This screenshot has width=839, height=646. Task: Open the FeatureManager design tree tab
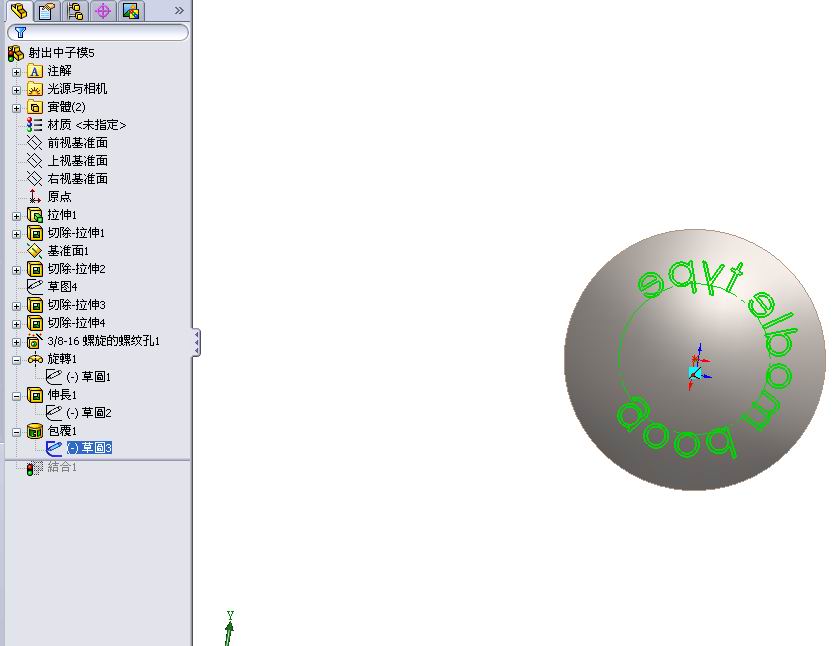tap(19, 11)
